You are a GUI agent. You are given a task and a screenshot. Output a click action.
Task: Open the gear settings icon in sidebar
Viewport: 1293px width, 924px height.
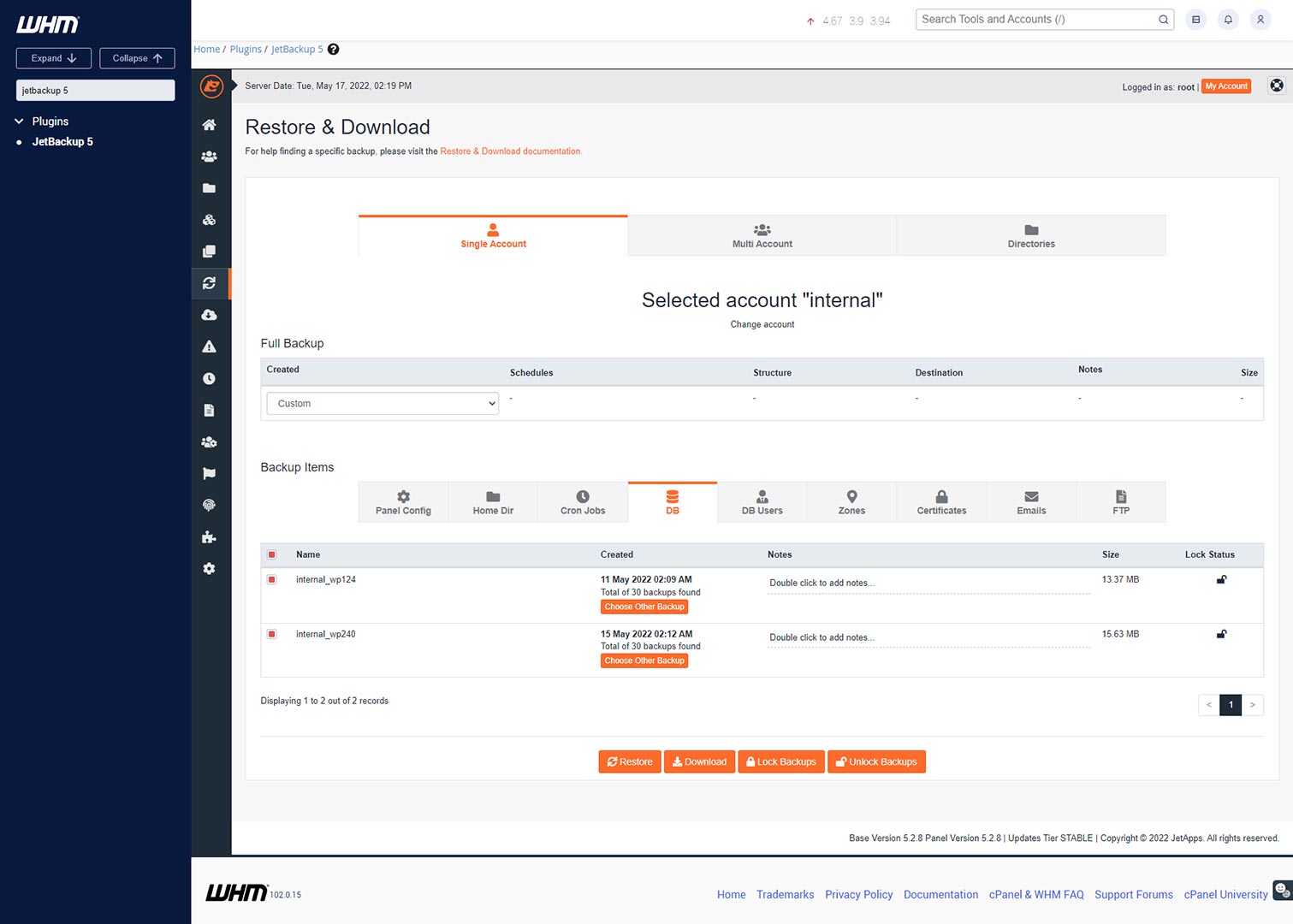[209, 569]
